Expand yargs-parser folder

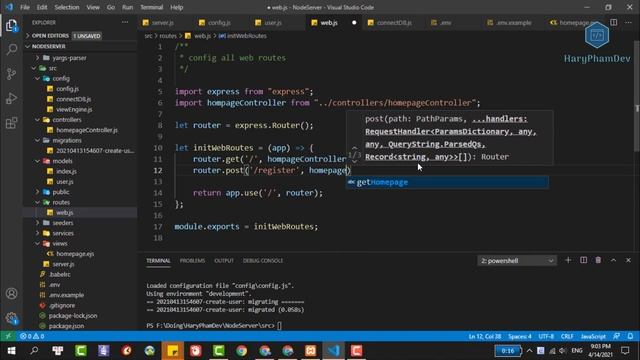coord(38,58)
